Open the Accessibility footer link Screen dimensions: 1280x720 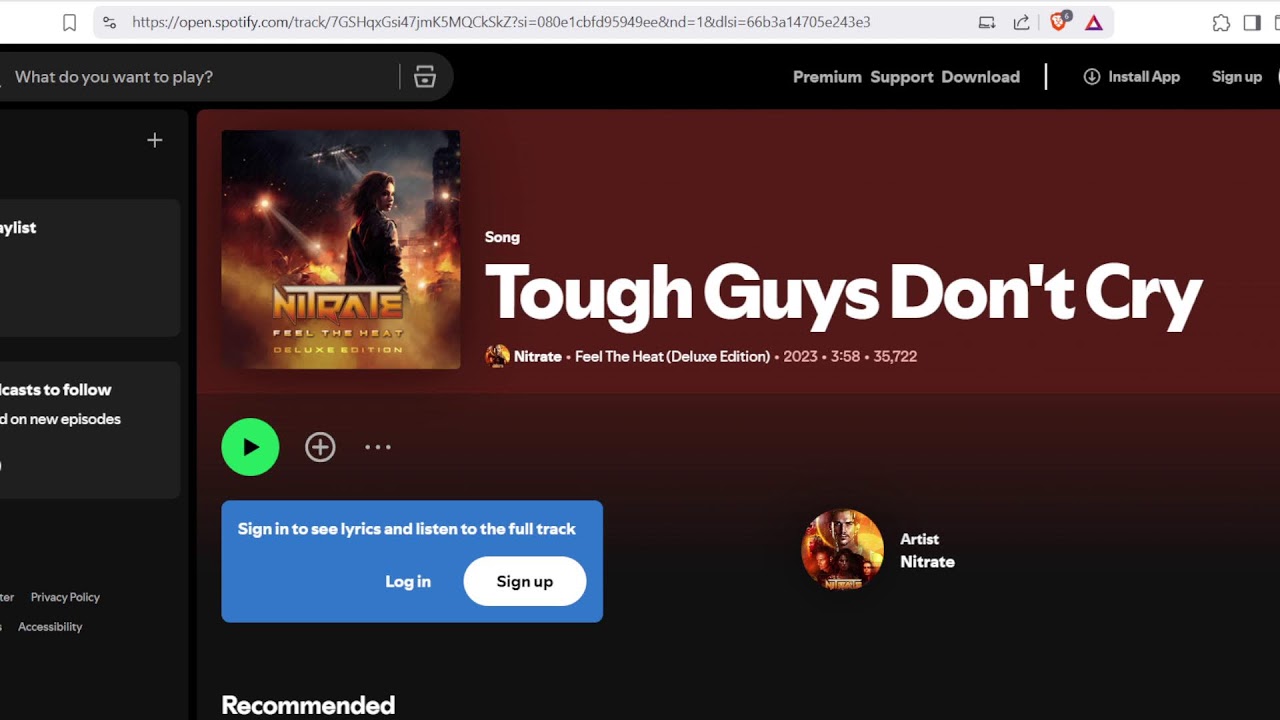click(x=50, y=627)
